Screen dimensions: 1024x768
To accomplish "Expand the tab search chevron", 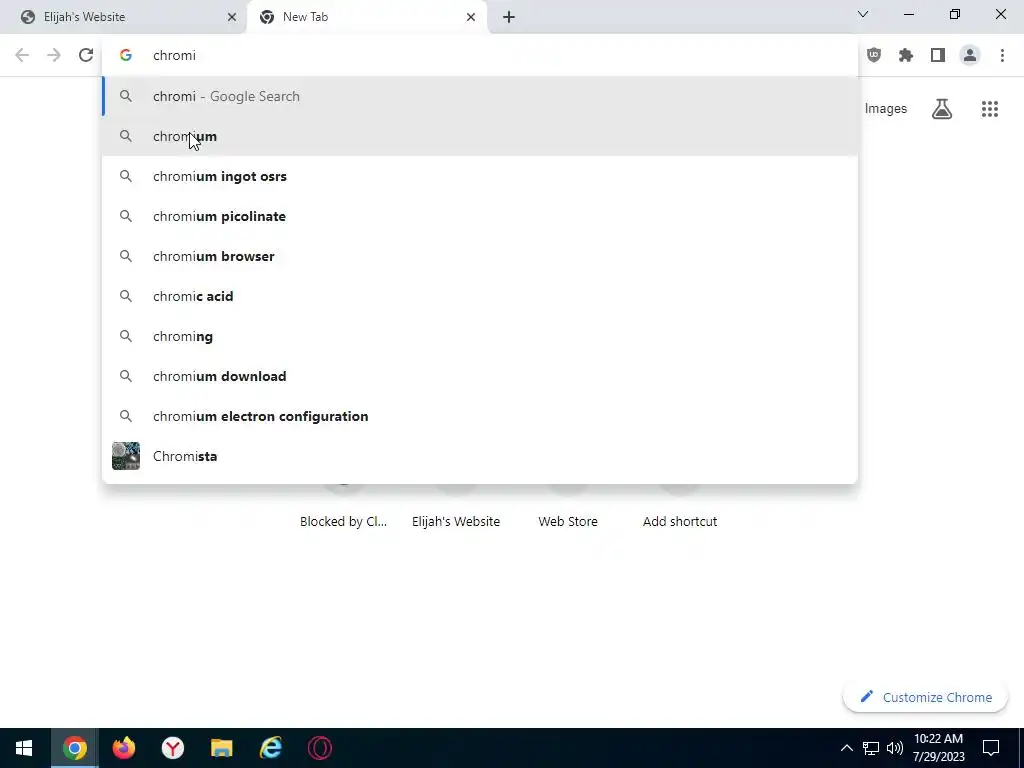I will [863, 14].
